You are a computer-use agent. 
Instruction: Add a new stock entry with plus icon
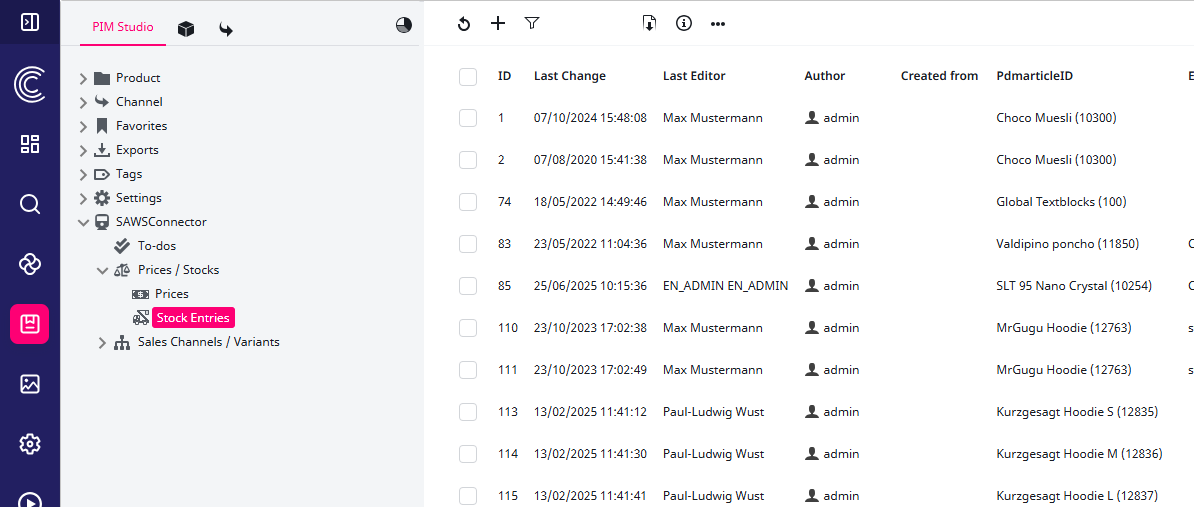[x=498, y=23]
